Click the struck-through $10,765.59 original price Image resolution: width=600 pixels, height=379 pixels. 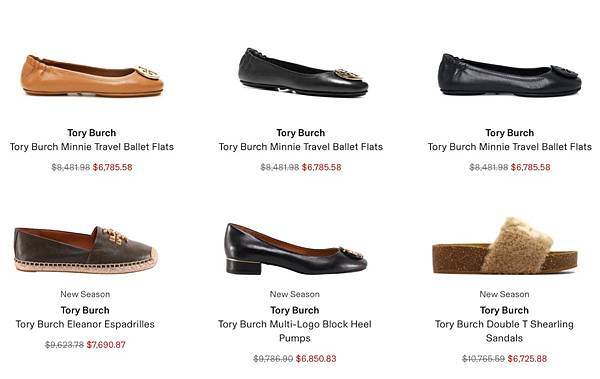click(x=483, y=359)
